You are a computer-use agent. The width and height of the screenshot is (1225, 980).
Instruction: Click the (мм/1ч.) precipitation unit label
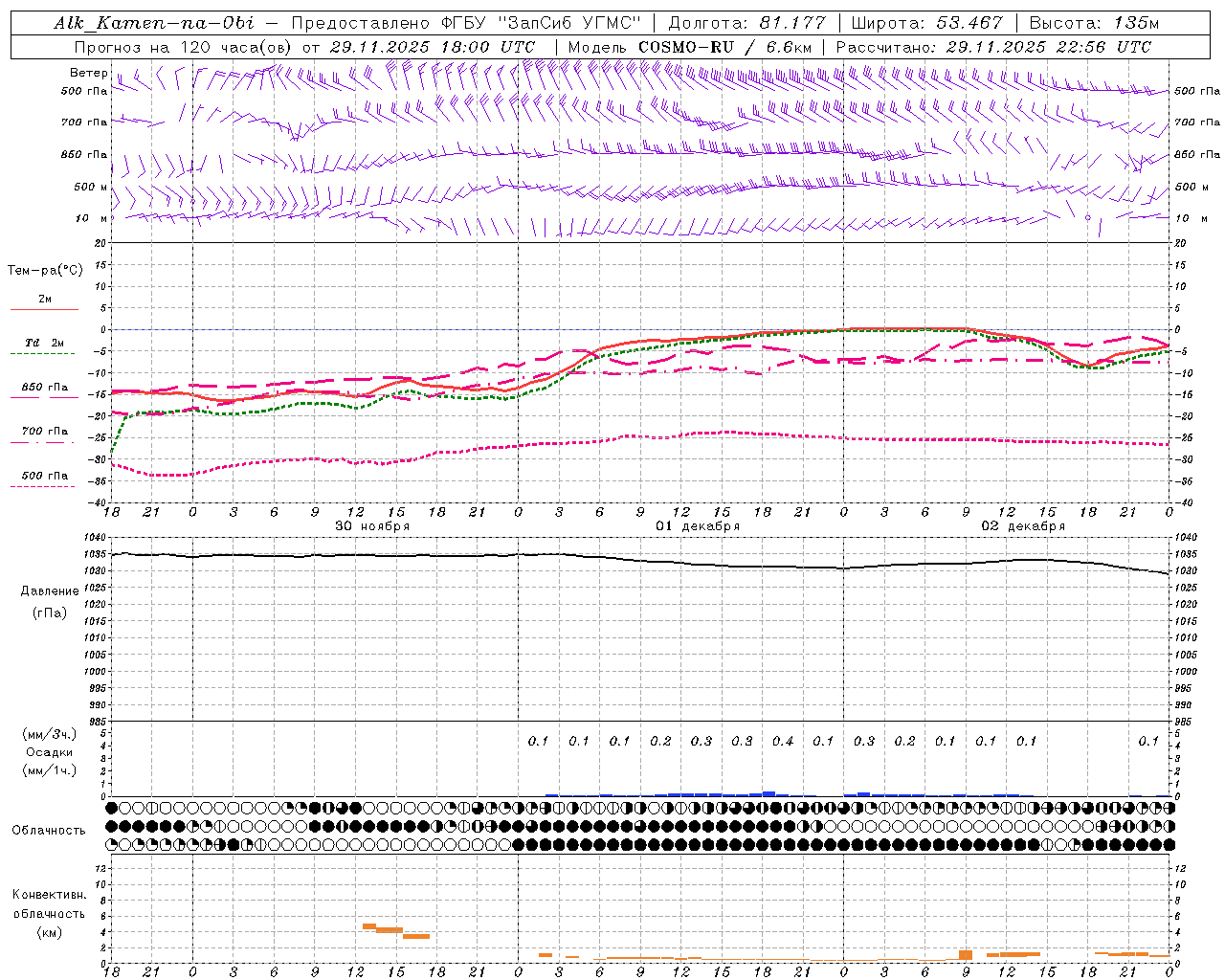click(x=50, y=770)
